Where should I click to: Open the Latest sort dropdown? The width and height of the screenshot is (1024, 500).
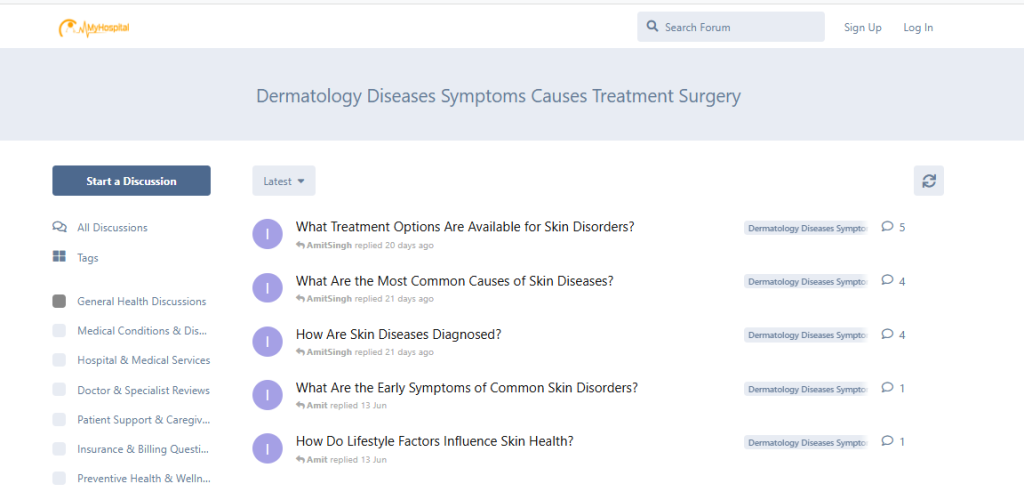[284, 181]
